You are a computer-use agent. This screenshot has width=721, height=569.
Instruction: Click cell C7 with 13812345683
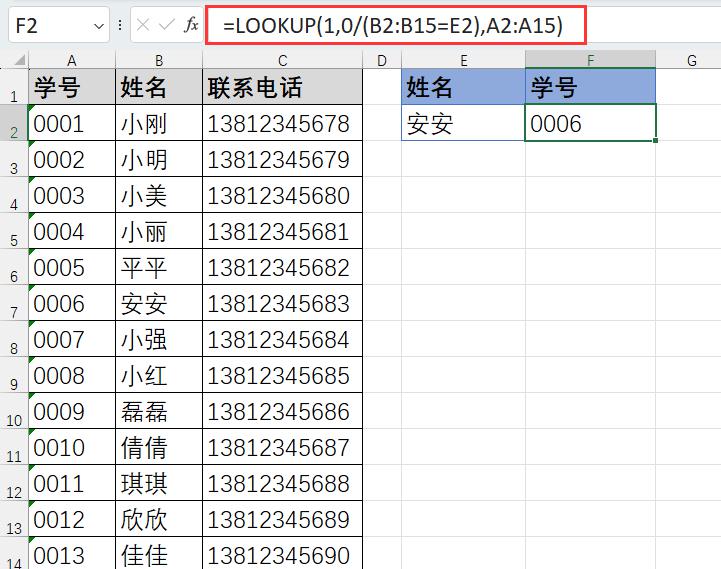tap(282, 303)
